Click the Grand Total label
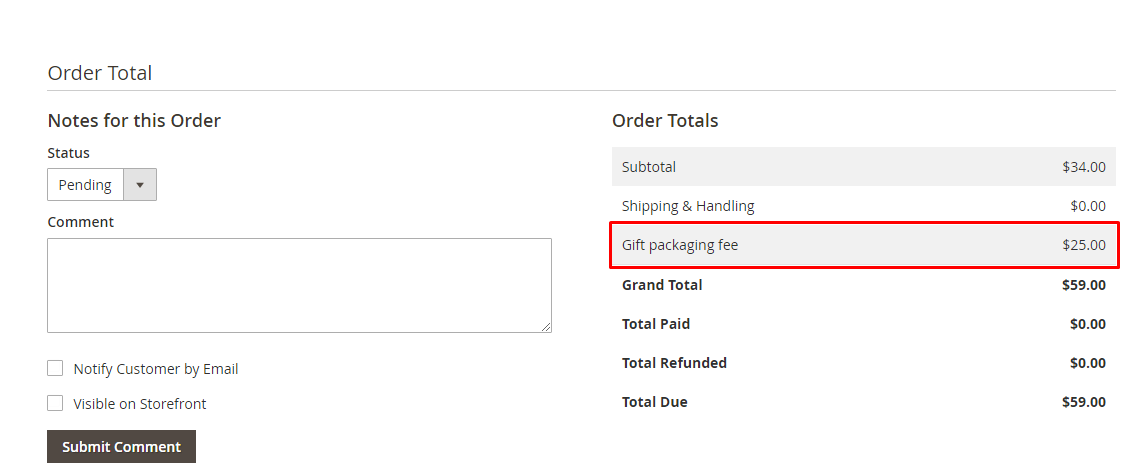Viewport: 1138px width, 474px height. (662, 285)
